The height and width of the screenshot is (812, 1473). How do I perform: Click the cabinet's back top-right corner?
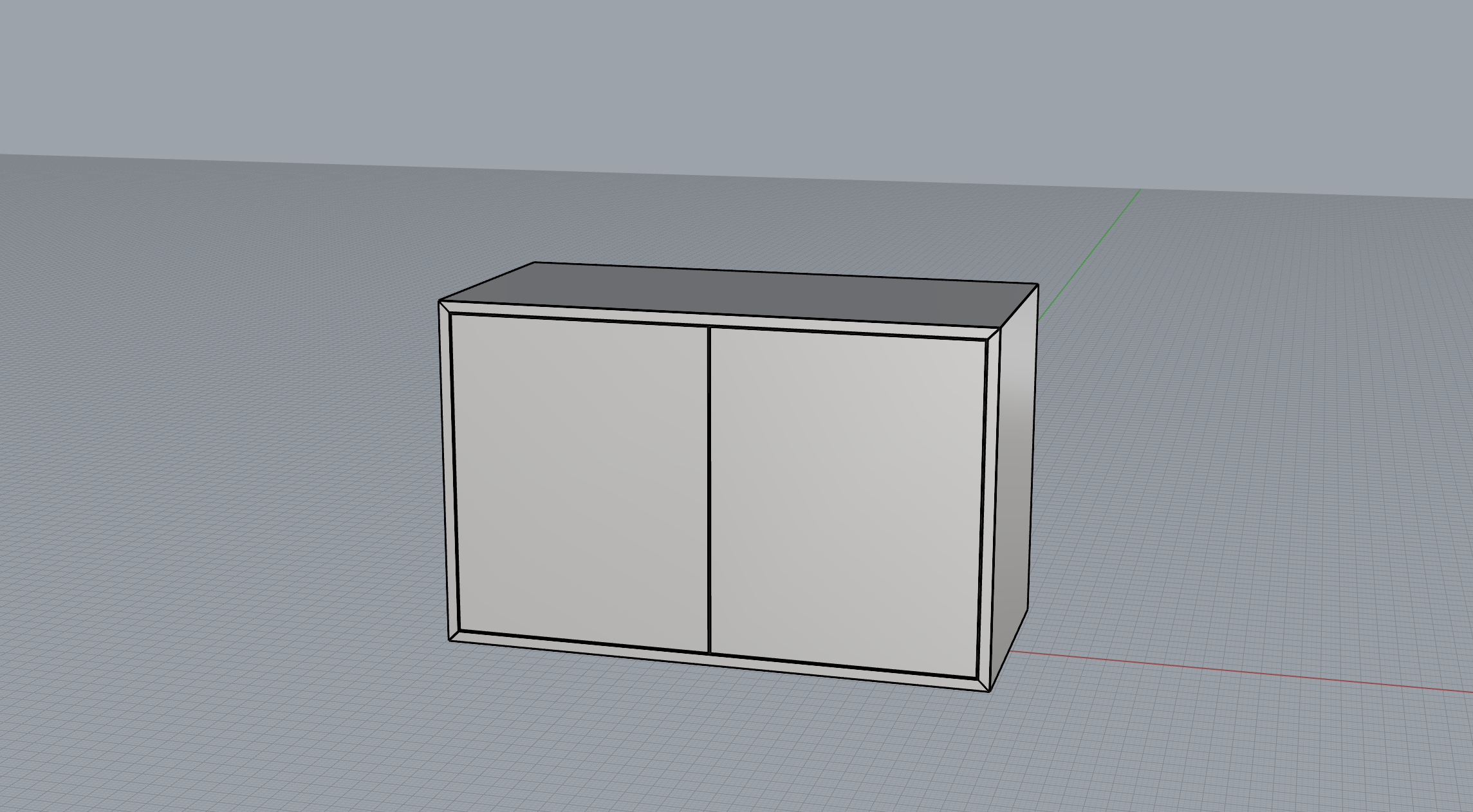1037,284
